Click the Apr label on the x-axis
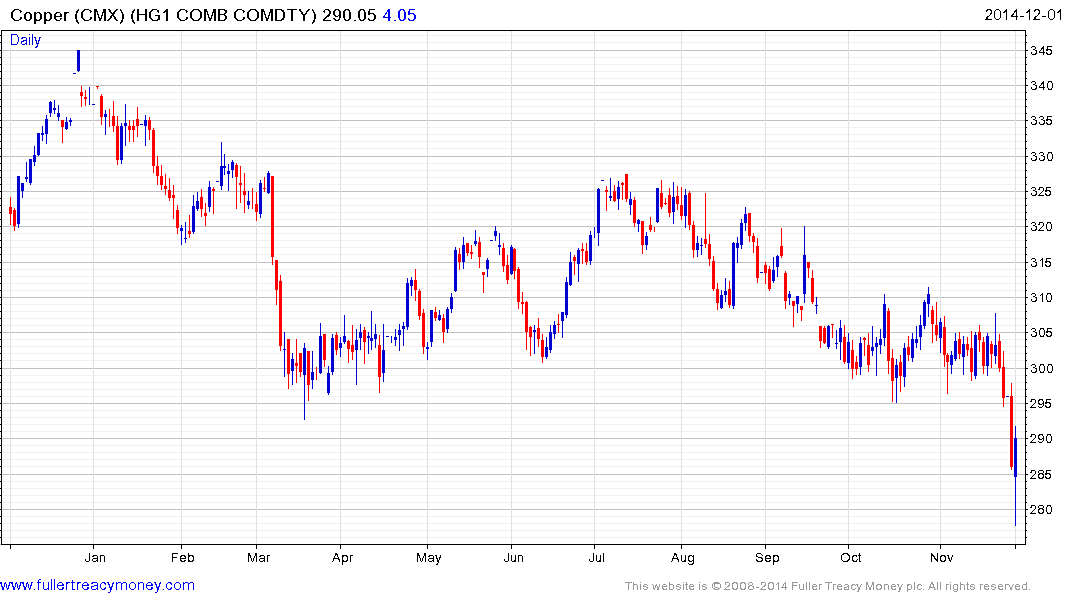1075x600 pixels. pyautogui.click(x=342, y=557)
